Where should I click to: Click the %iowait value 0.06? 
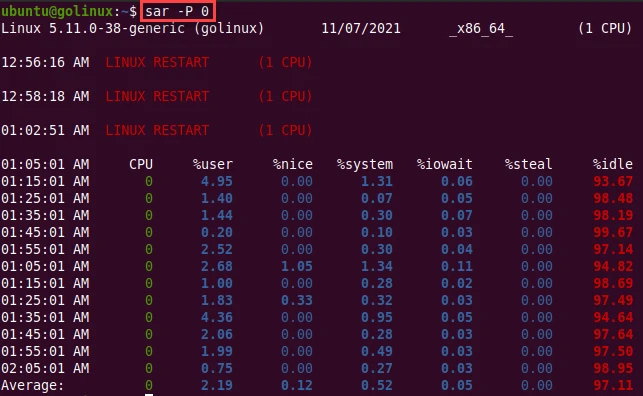coord(456,181)
